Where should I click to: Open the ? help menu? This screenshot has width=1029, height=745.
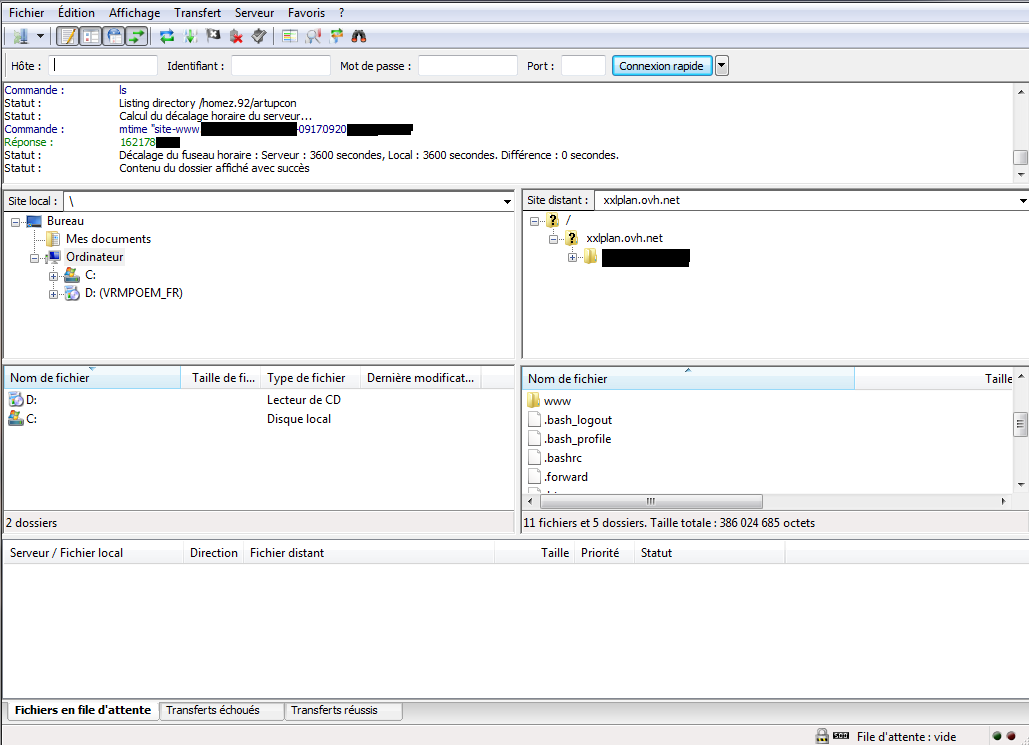coord(341,12)
